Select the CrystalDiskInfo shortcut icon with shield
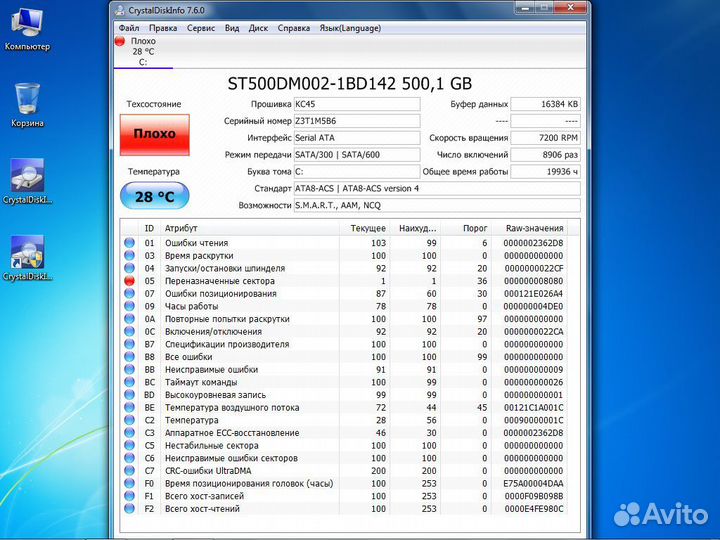 point(27,258)
